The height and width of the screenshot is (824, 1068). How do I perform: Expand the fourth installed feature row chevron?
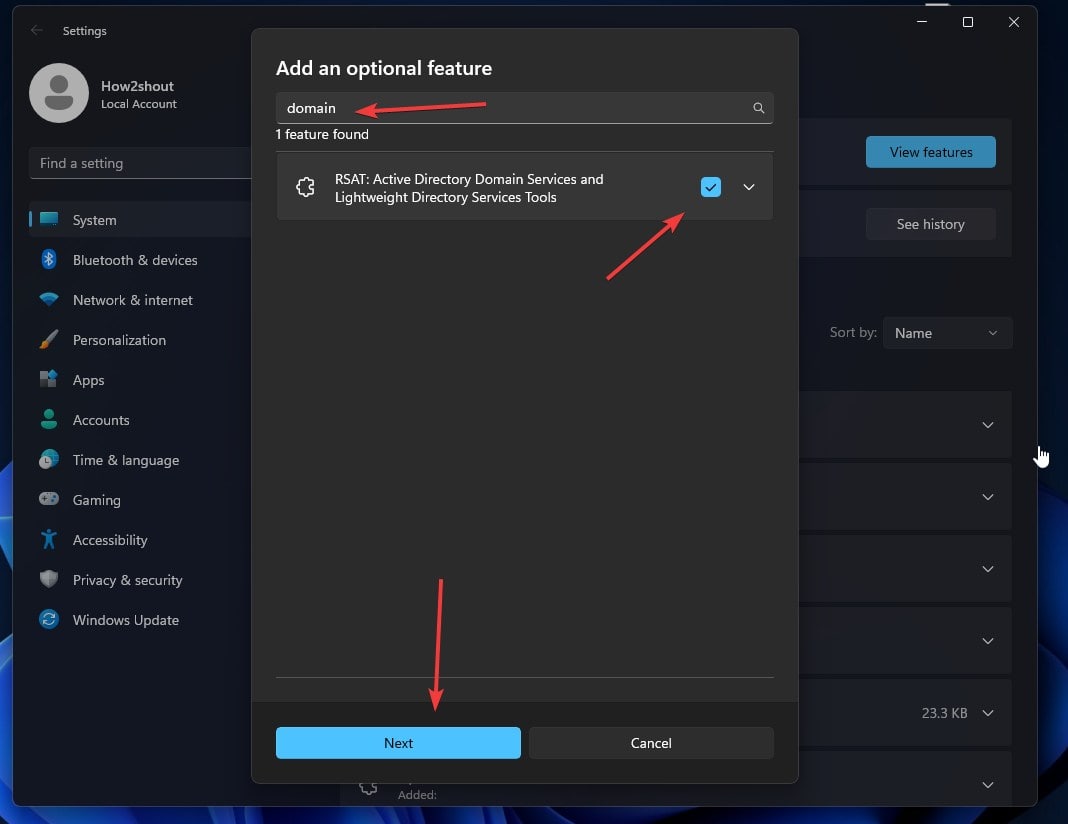coord(988,641)
